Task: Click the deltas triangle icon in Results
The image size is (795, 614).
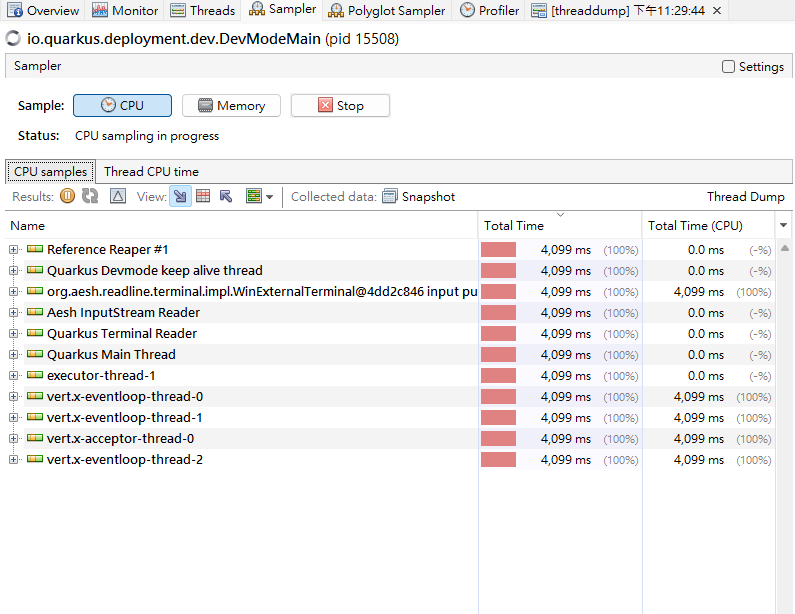Action: 118,196
